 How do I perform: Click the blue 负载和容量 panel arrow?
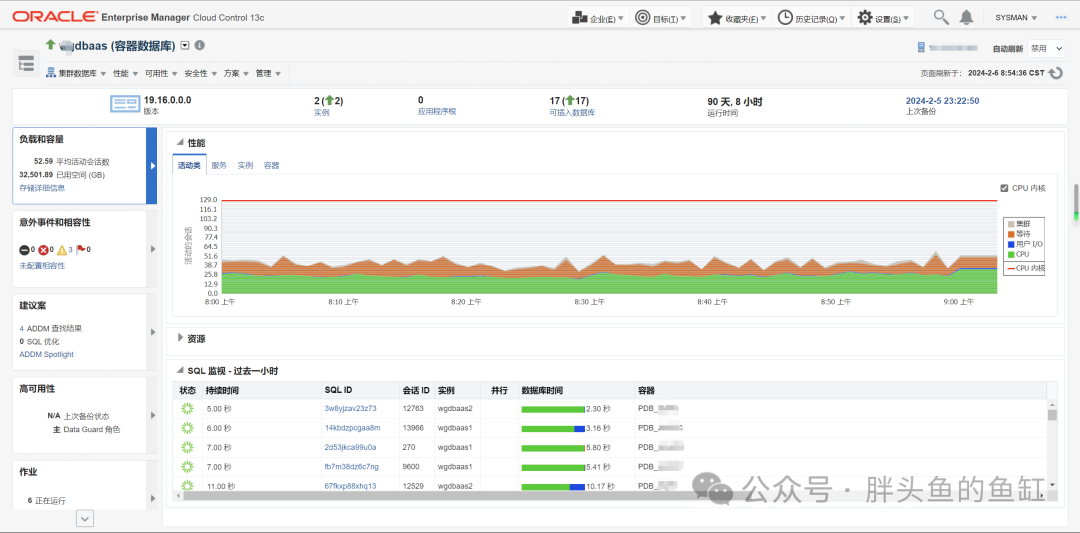(152, 166)
